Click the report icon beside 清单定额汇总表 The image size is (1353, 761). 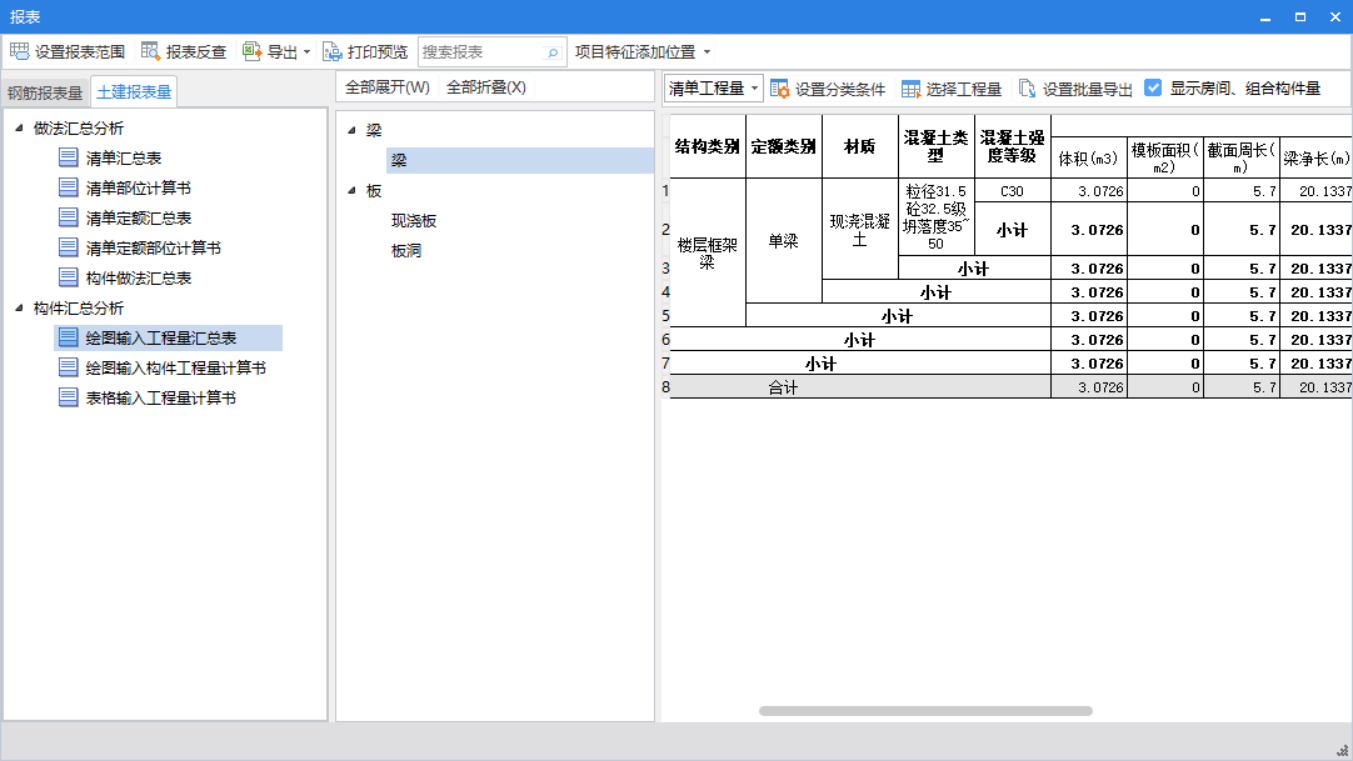tap(68, 217)
